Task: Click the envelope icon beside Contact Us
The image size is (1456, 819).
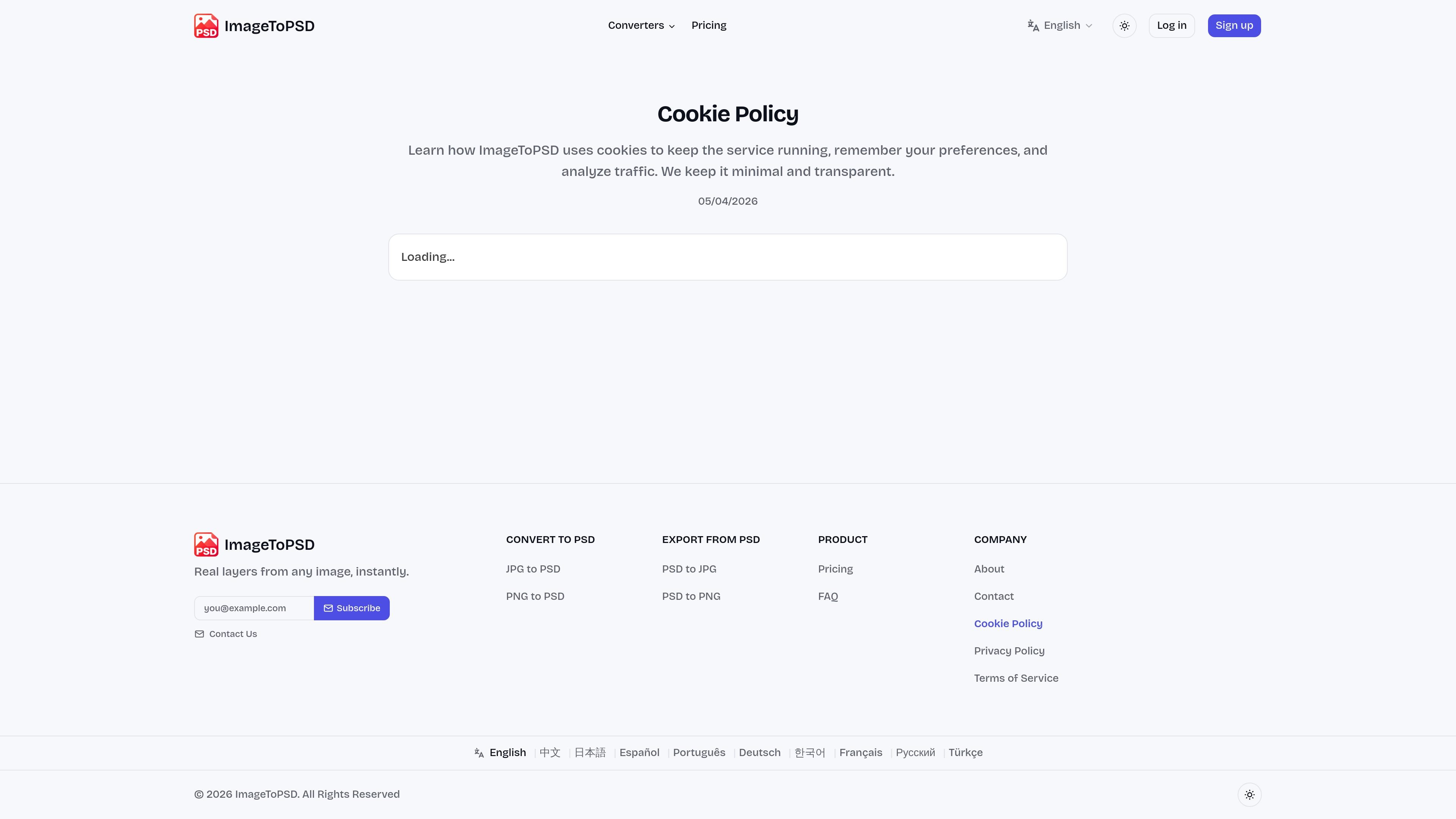Action: point(199,634)
